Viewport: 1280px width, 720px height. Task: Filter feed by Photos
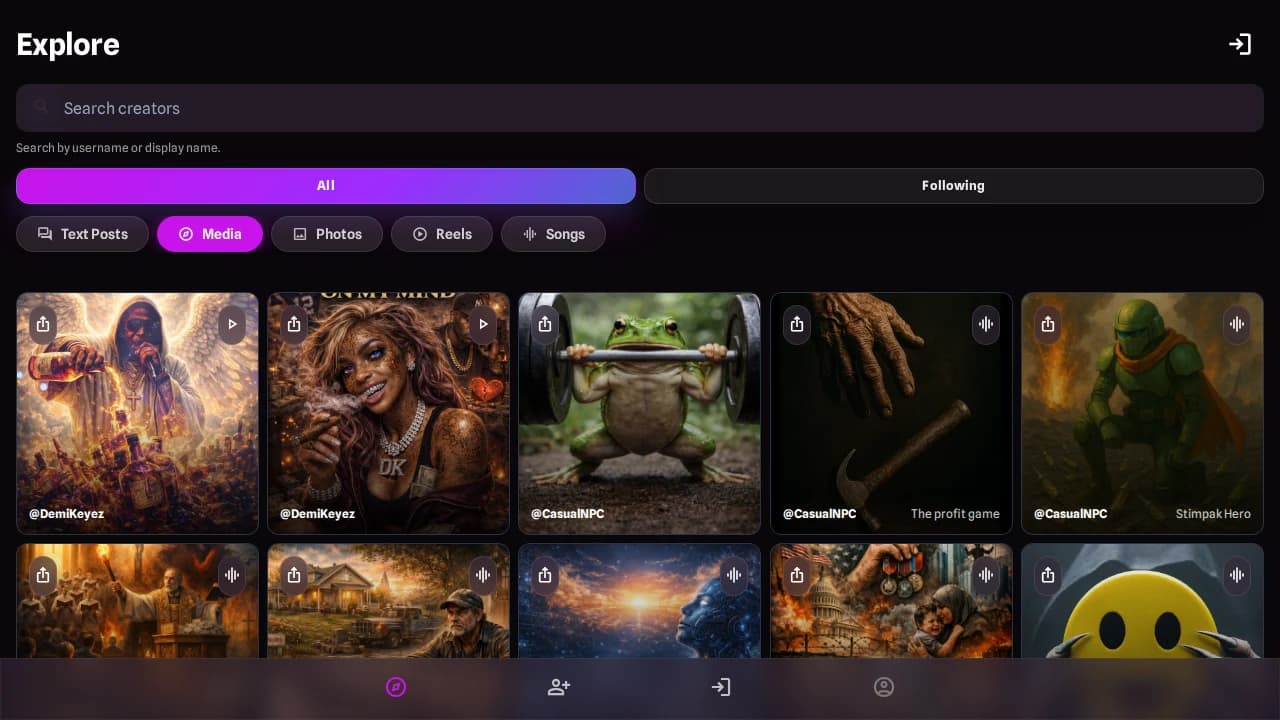(x=327, y=234)
